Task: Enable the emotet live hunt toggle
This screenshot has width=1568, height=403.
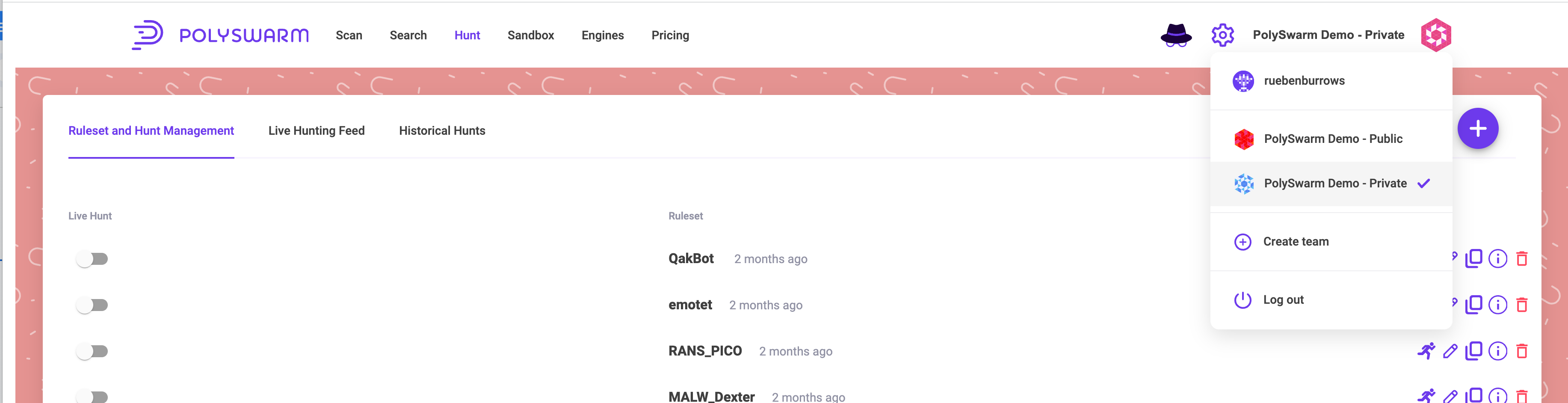Action: pos(92,305)
